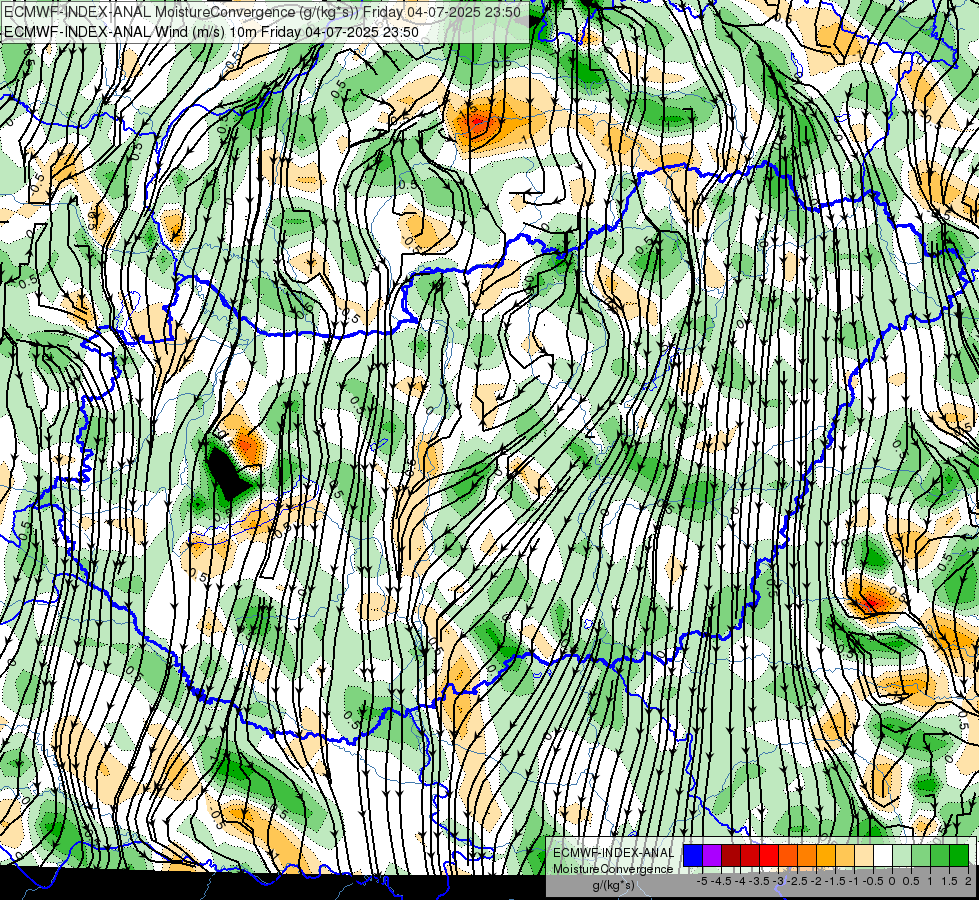Click the Wind (m/s) 10m title line
979x900 pixels.
tap(211, 32)
